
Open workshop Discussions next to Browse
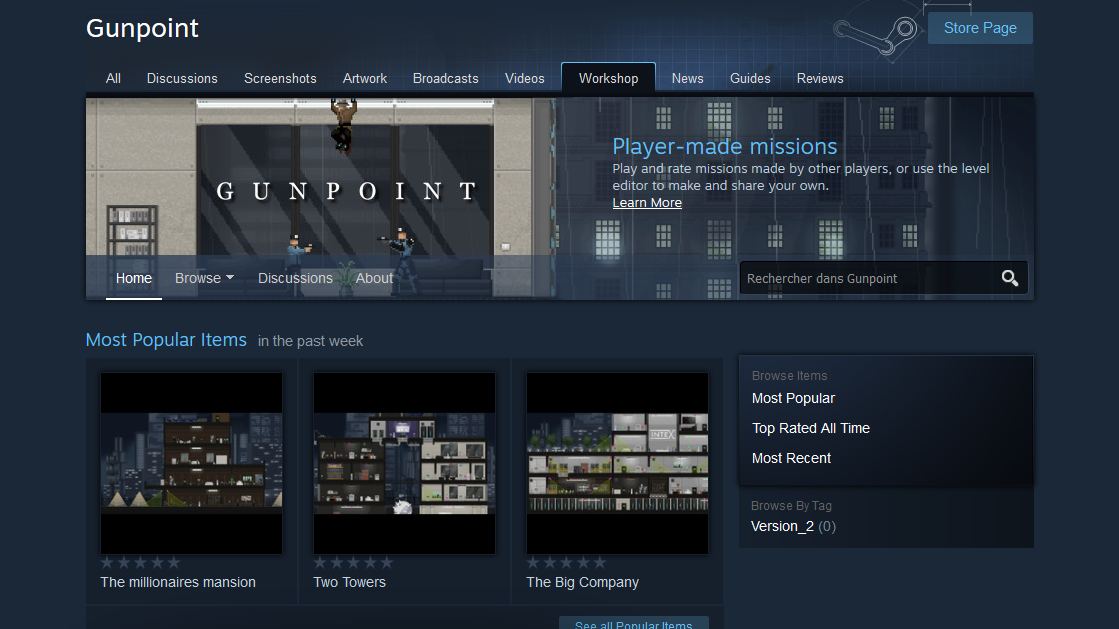coord(295,278)
